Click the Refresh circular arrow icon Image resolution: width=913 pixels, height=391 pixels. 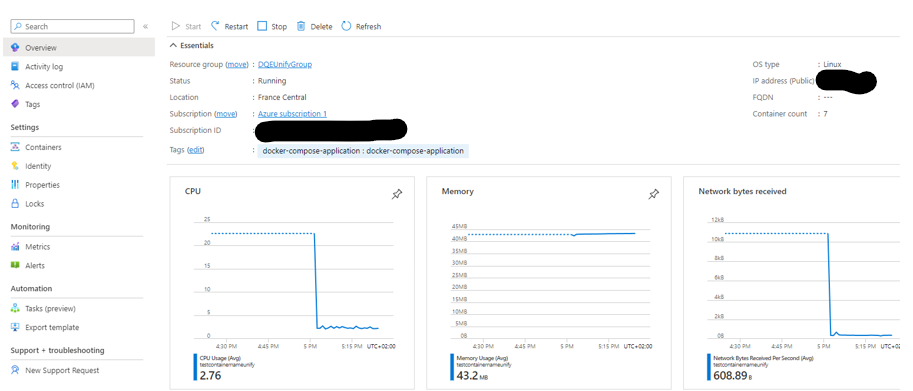pos(346,26)
